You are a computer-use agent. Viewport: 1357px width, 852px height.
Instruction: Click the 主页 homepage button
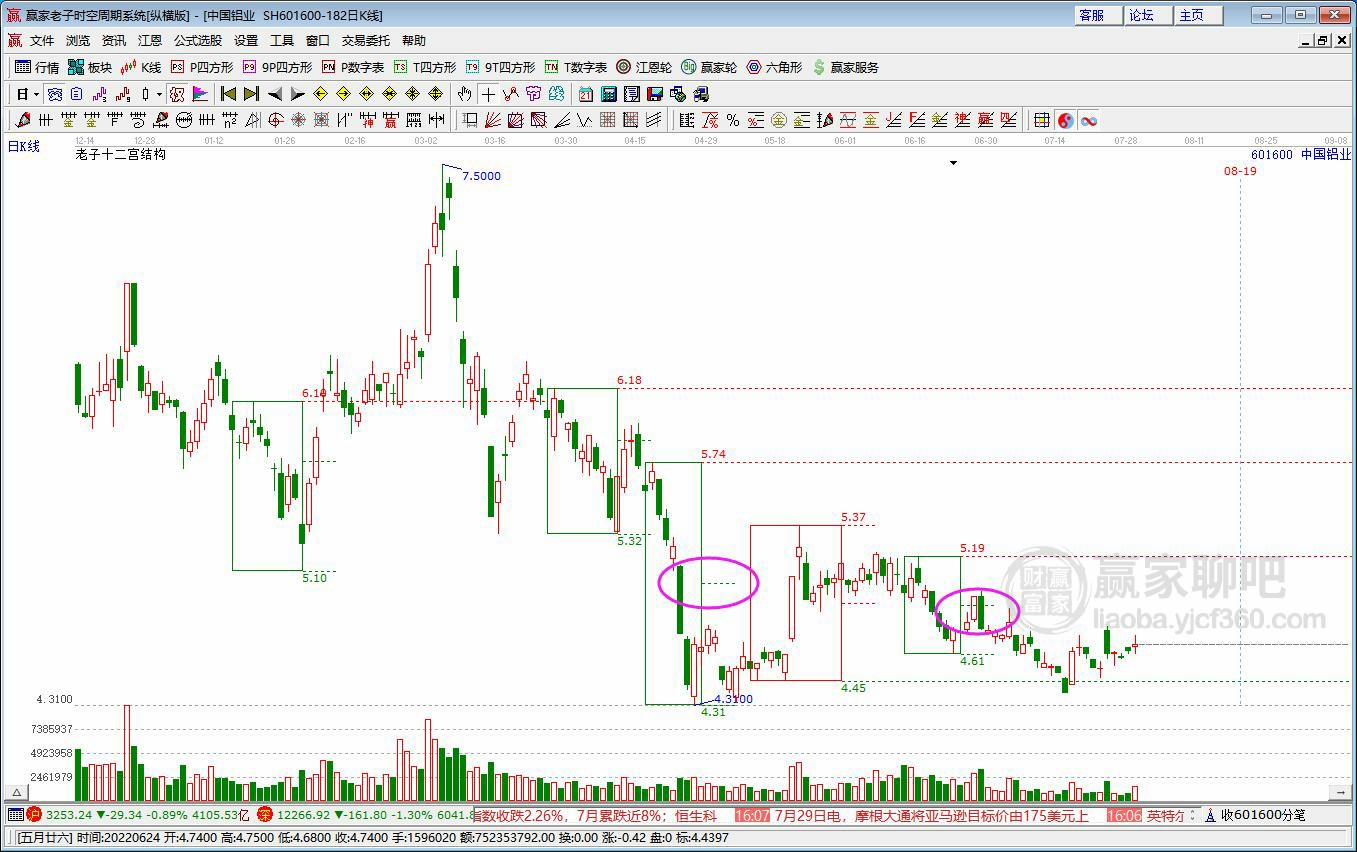click(x=1198, y=15)
